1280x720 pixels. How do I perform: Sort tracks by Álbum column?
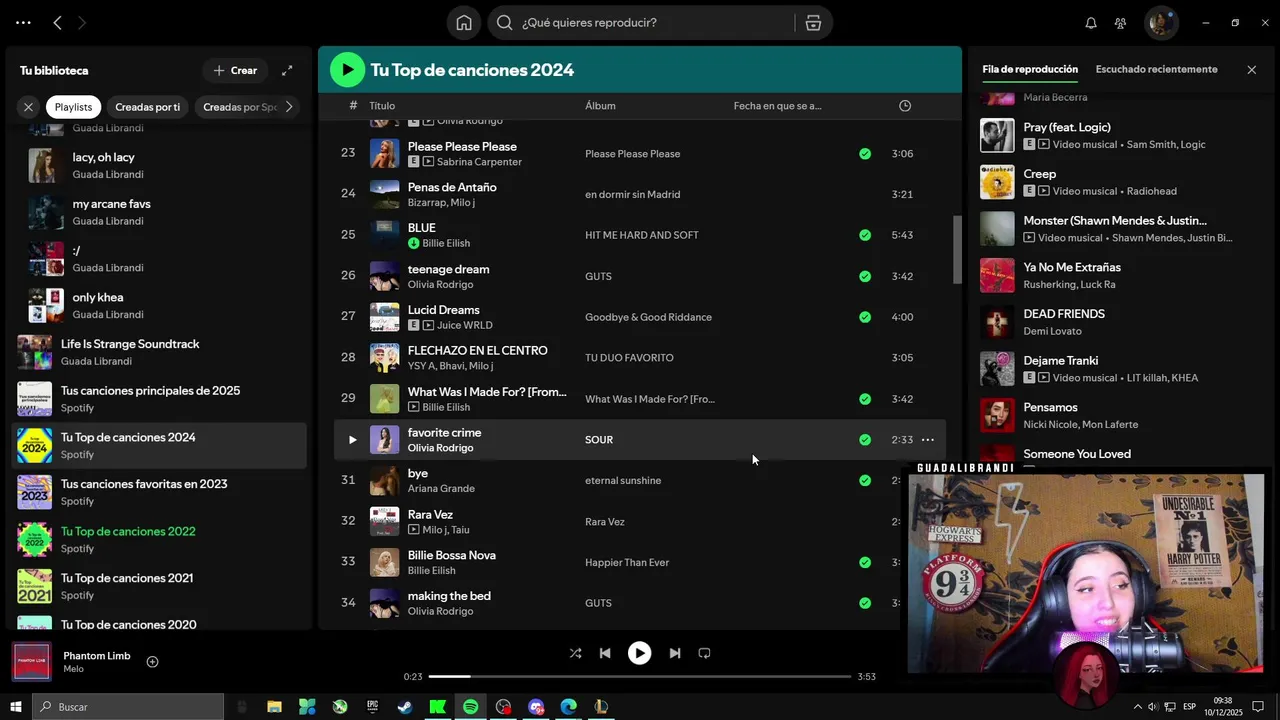coord(600,106)
